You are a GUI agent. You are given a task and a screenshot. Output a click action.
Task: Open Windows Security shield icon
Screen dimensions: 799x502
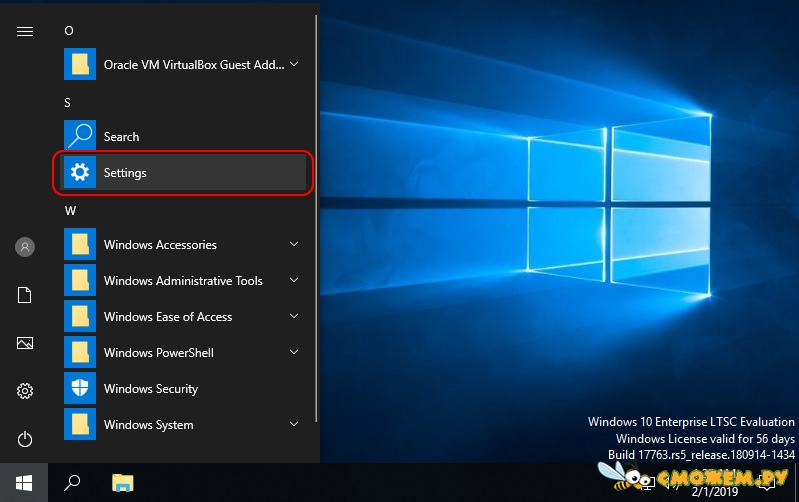point(80,388)
